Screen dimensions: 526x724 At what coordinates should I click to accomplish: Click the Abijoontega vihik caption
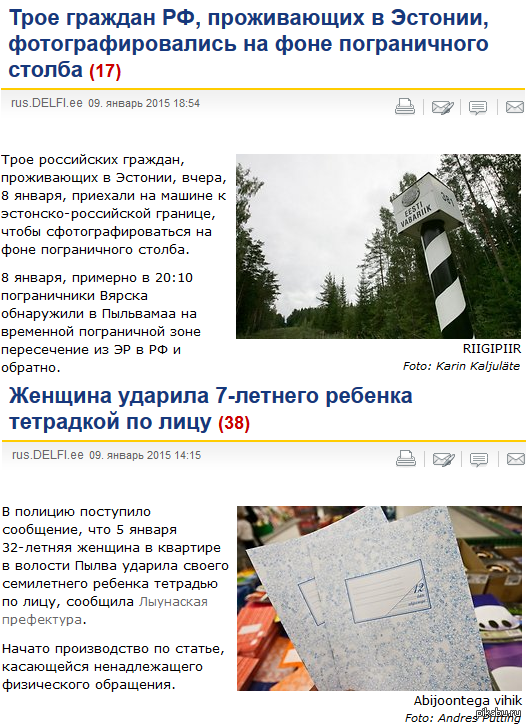pos(468,700)
